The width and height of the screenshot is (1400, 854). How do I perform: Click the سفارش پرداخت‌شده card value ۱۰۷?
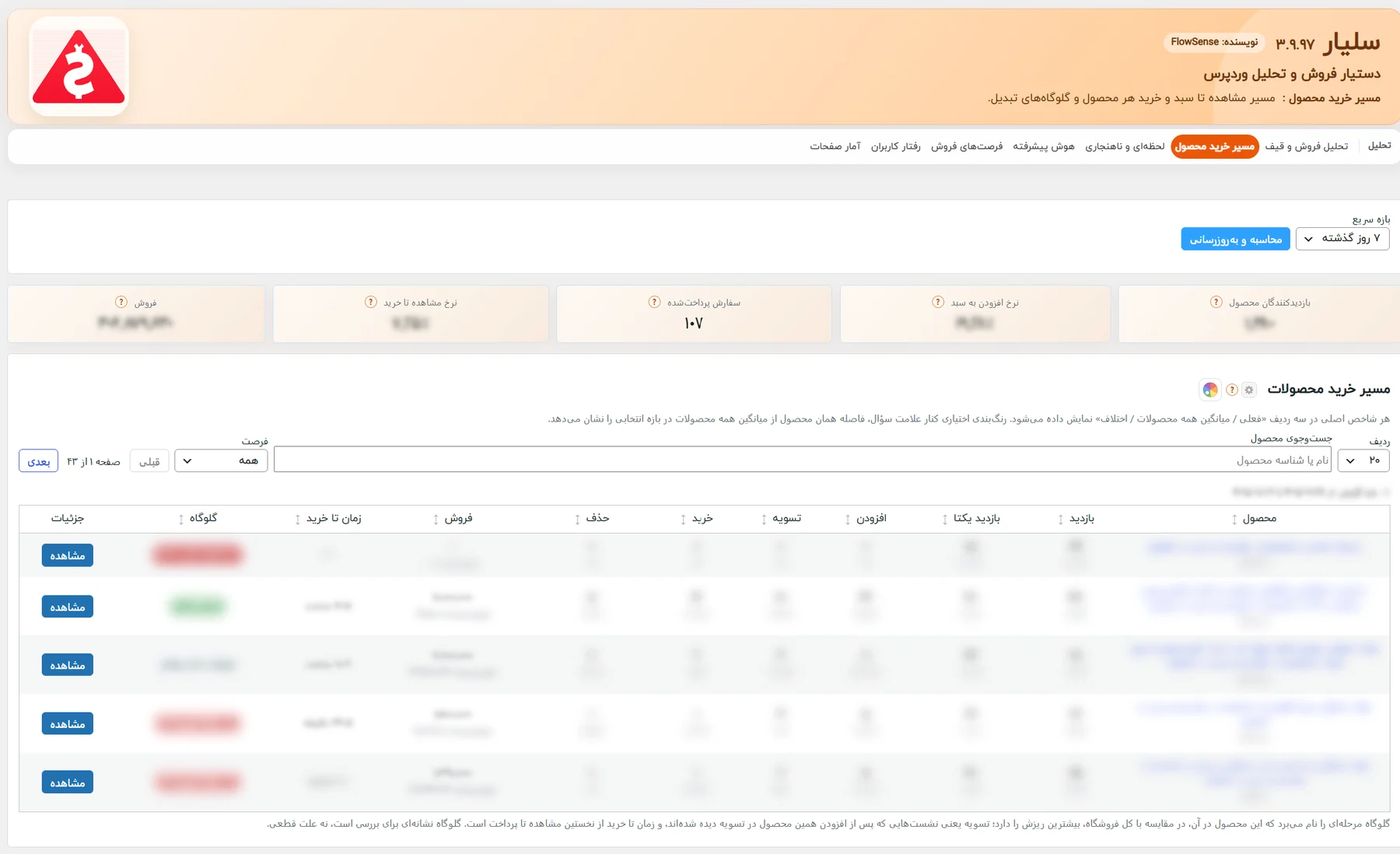coord(693,323)
